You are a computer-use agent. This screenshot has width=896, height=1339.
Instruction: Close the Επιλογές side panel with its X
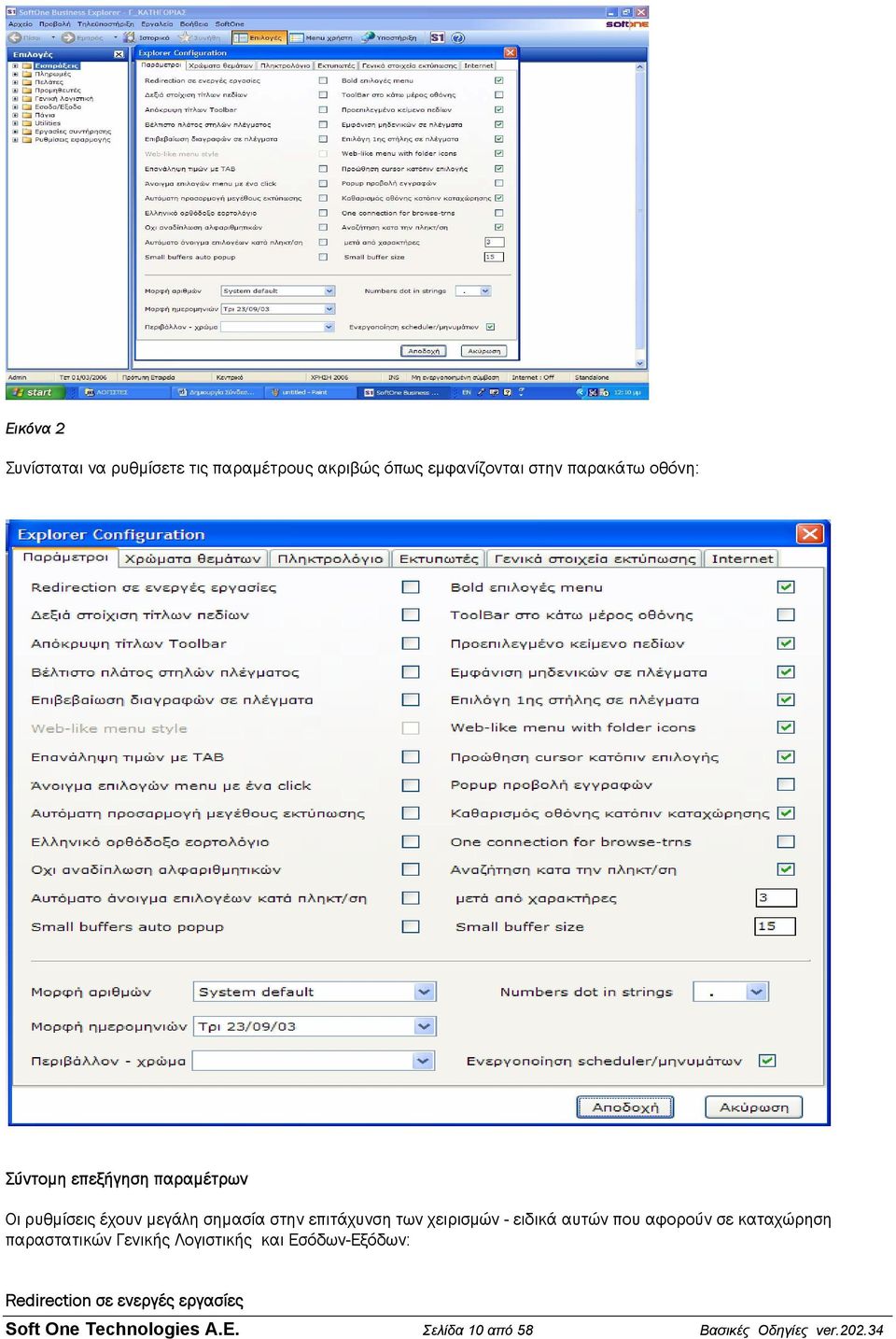pos(119,54)
